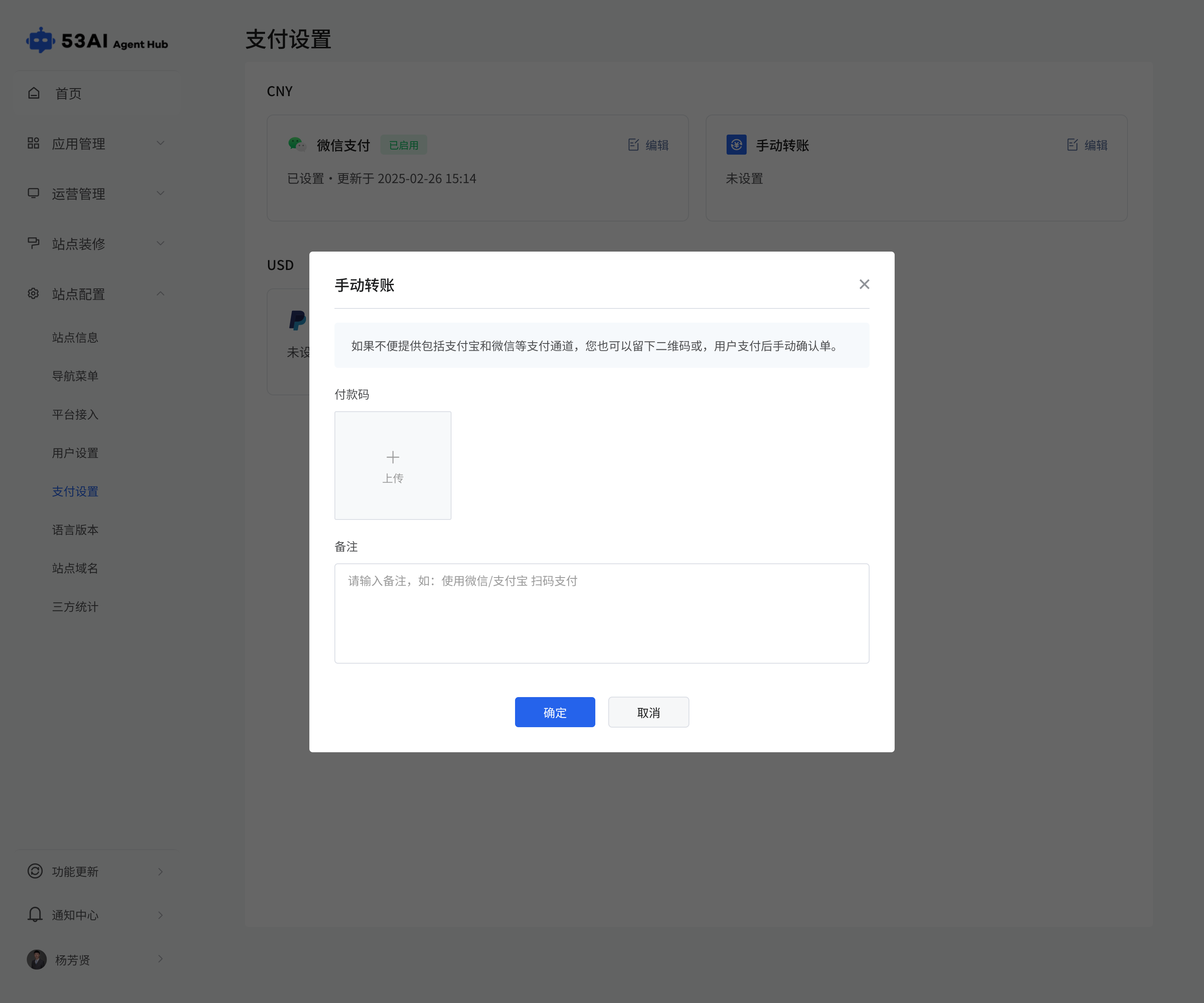This screenshot has height=1003, width=1204.
Task: Click the CNY section heading
Action: click(279, 91)
